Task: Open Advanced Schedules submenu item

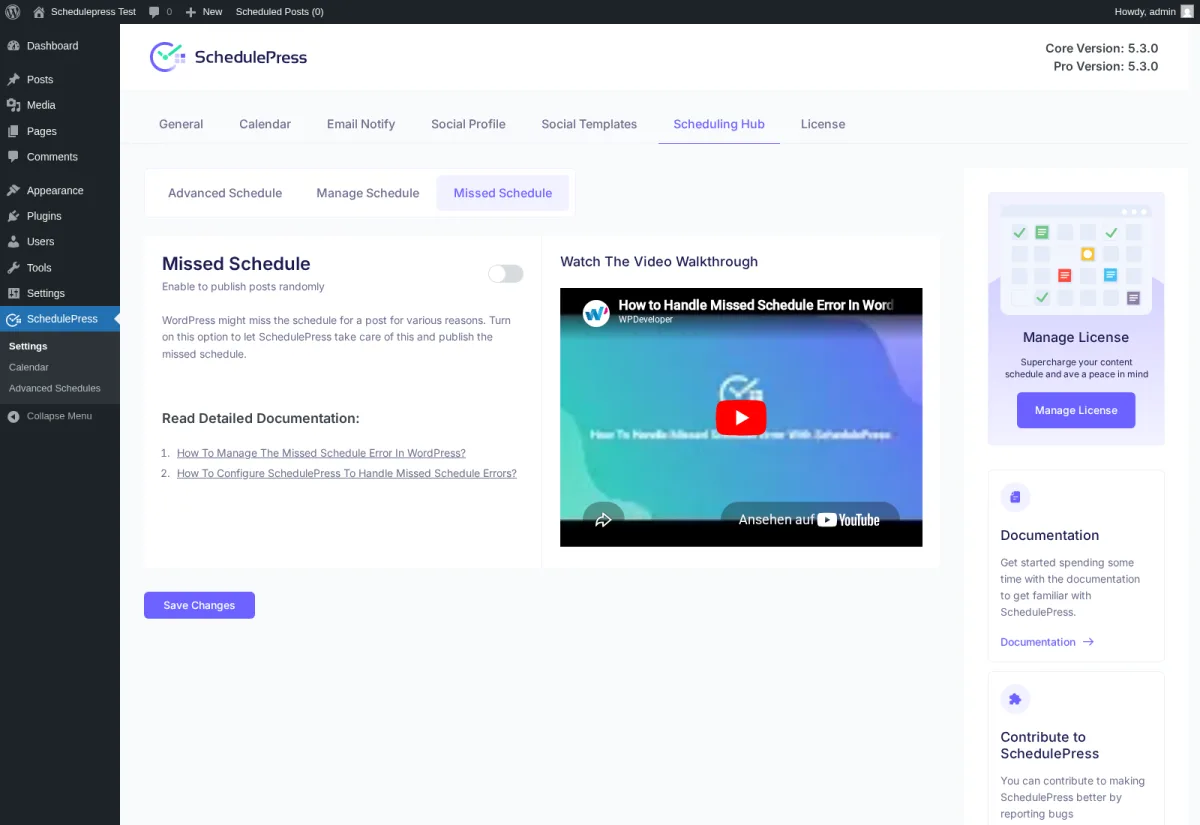Action: tap(55, 388)
